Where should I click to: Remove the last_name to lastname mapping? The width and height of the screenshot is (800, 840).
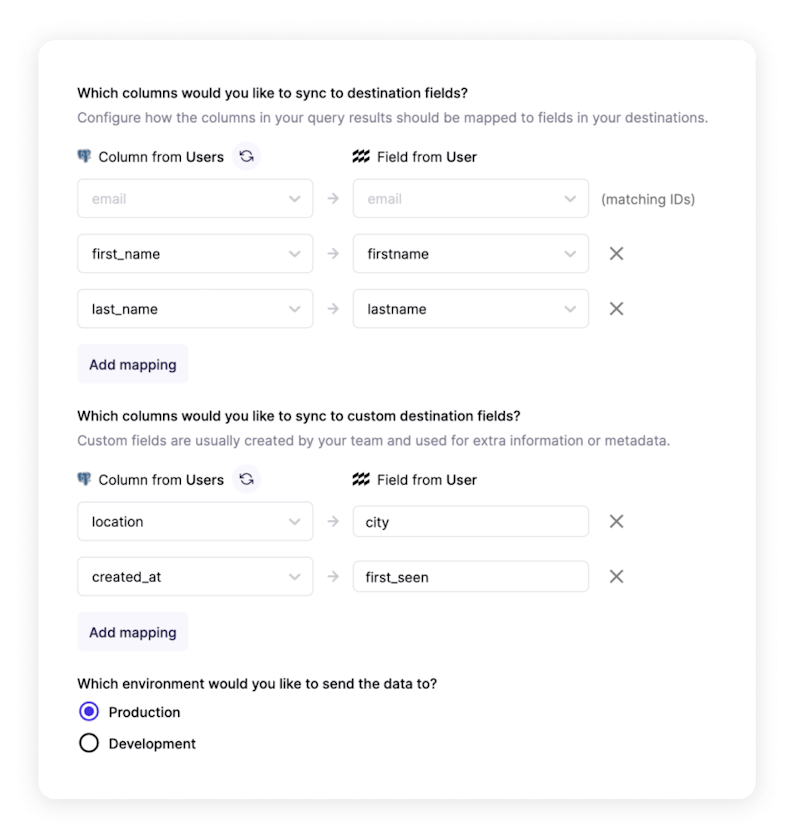[x=616, y=309]
